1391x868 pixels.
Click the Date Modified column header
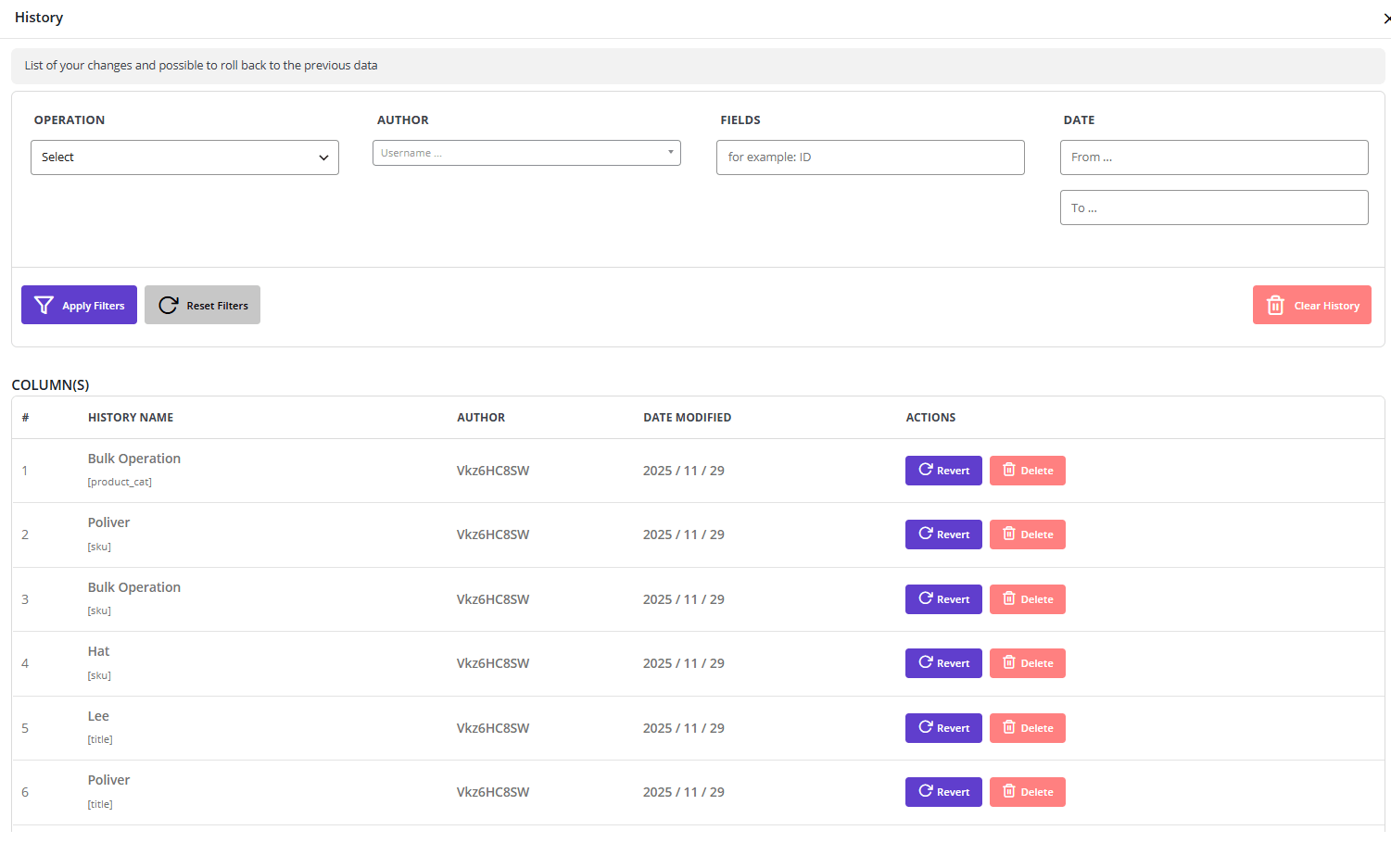click(688, 418)
